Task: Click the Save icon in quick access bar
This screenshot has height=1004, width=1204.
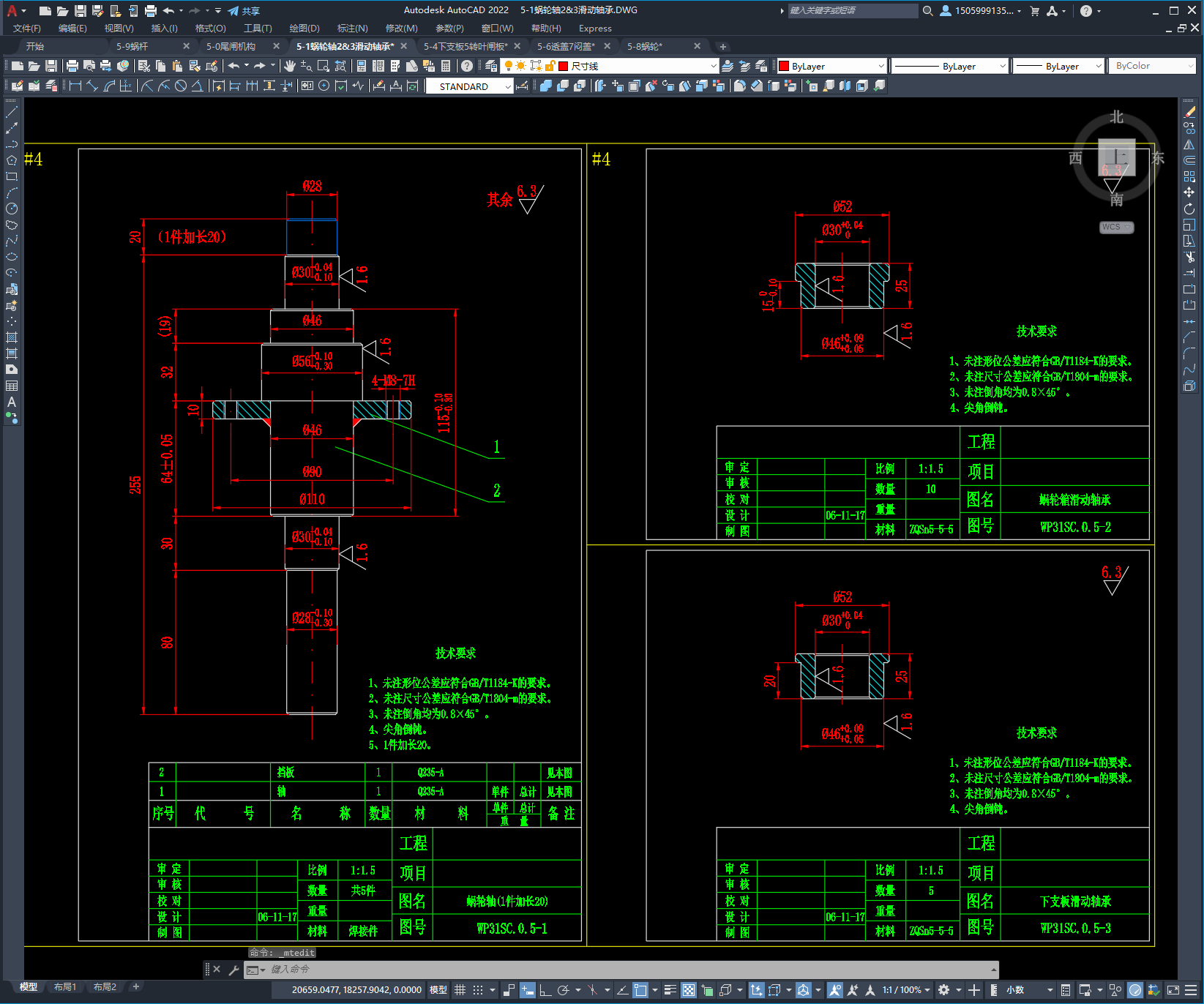Action: point(81,11)
